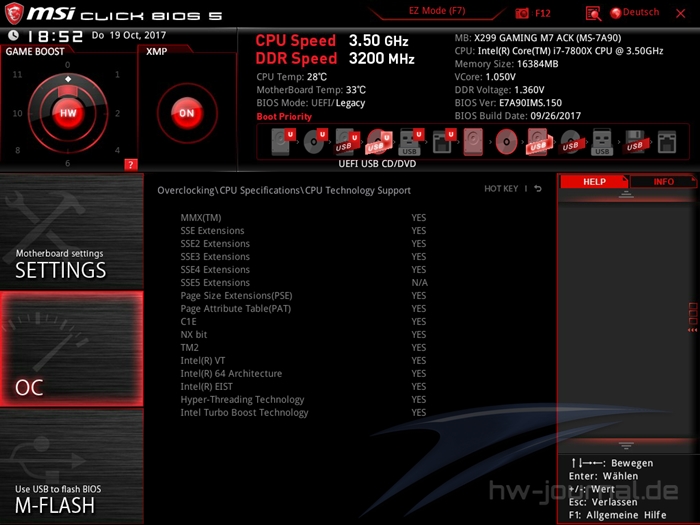The width and height of the screenshot is (700, 525).
Task: Select the USB floppy boot device icon
Action: [635, 142]
